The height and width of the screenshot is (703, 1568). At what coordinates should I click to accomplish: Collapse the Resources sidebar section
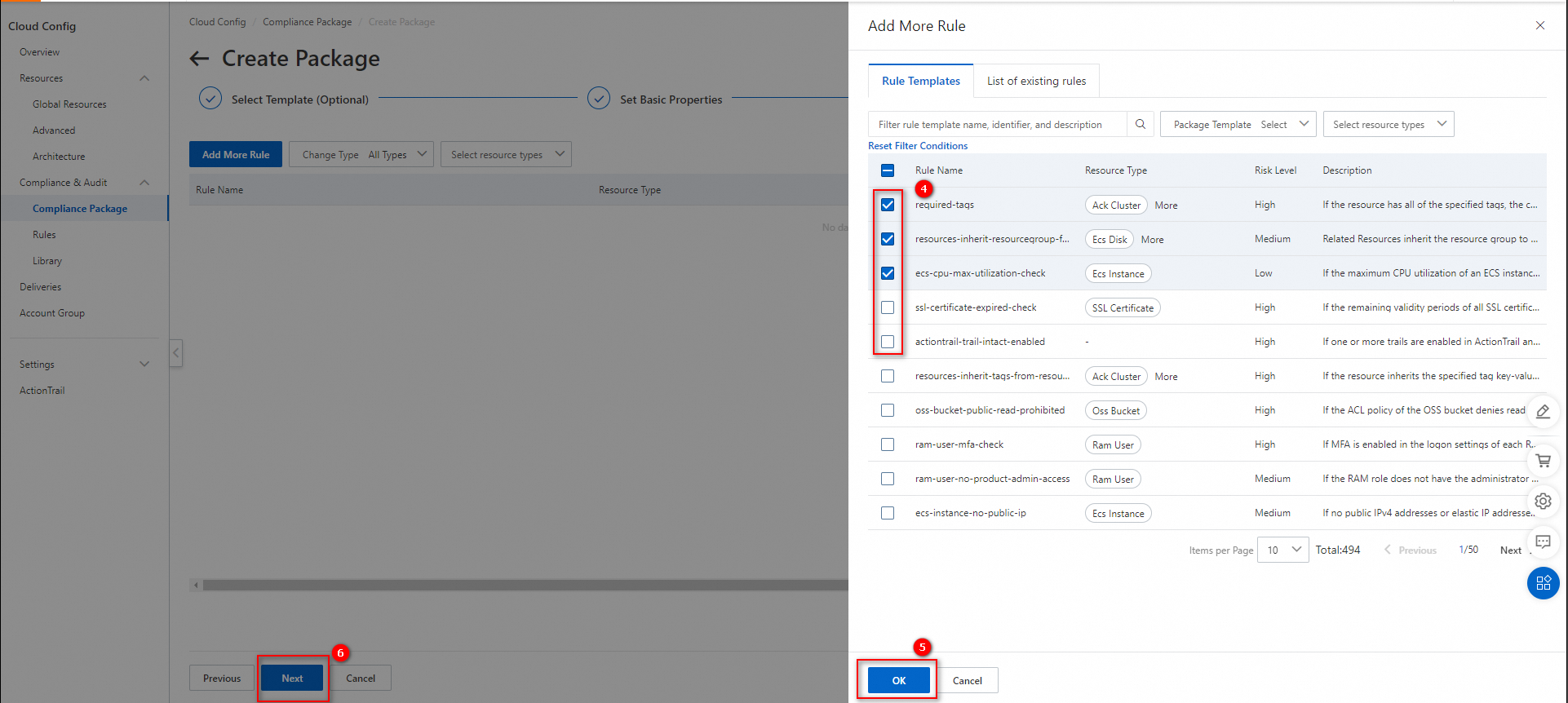(144, 78)
